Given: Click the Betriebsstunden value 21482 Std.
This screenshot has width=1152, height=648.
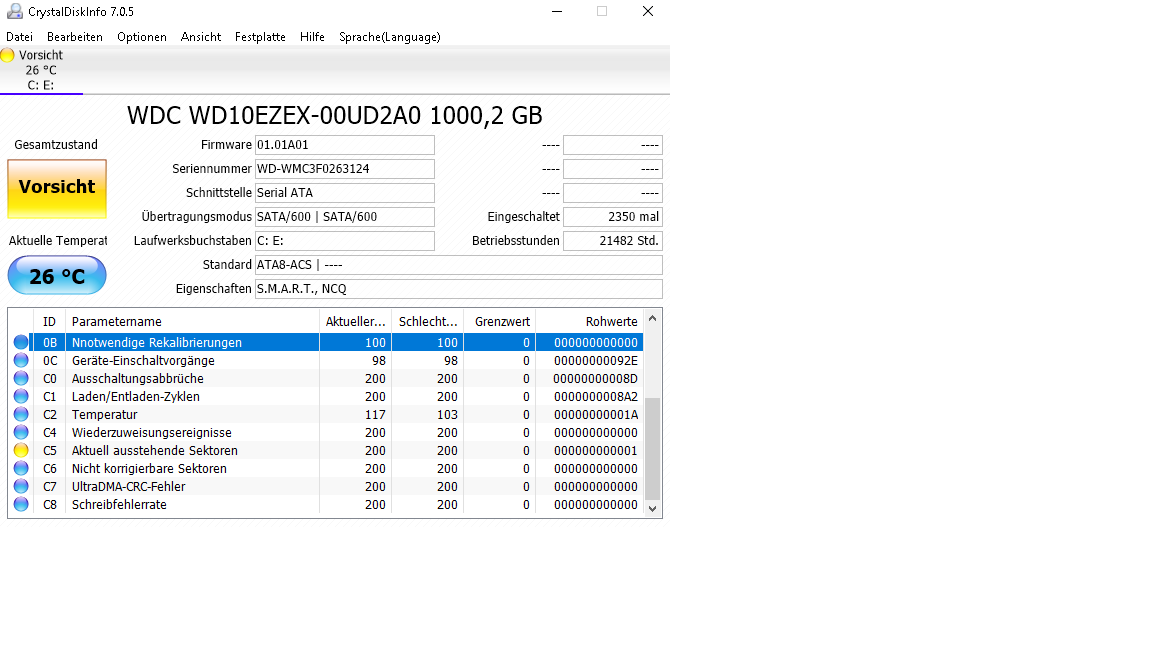Looking at the screenshot, I should coord(613,241).
